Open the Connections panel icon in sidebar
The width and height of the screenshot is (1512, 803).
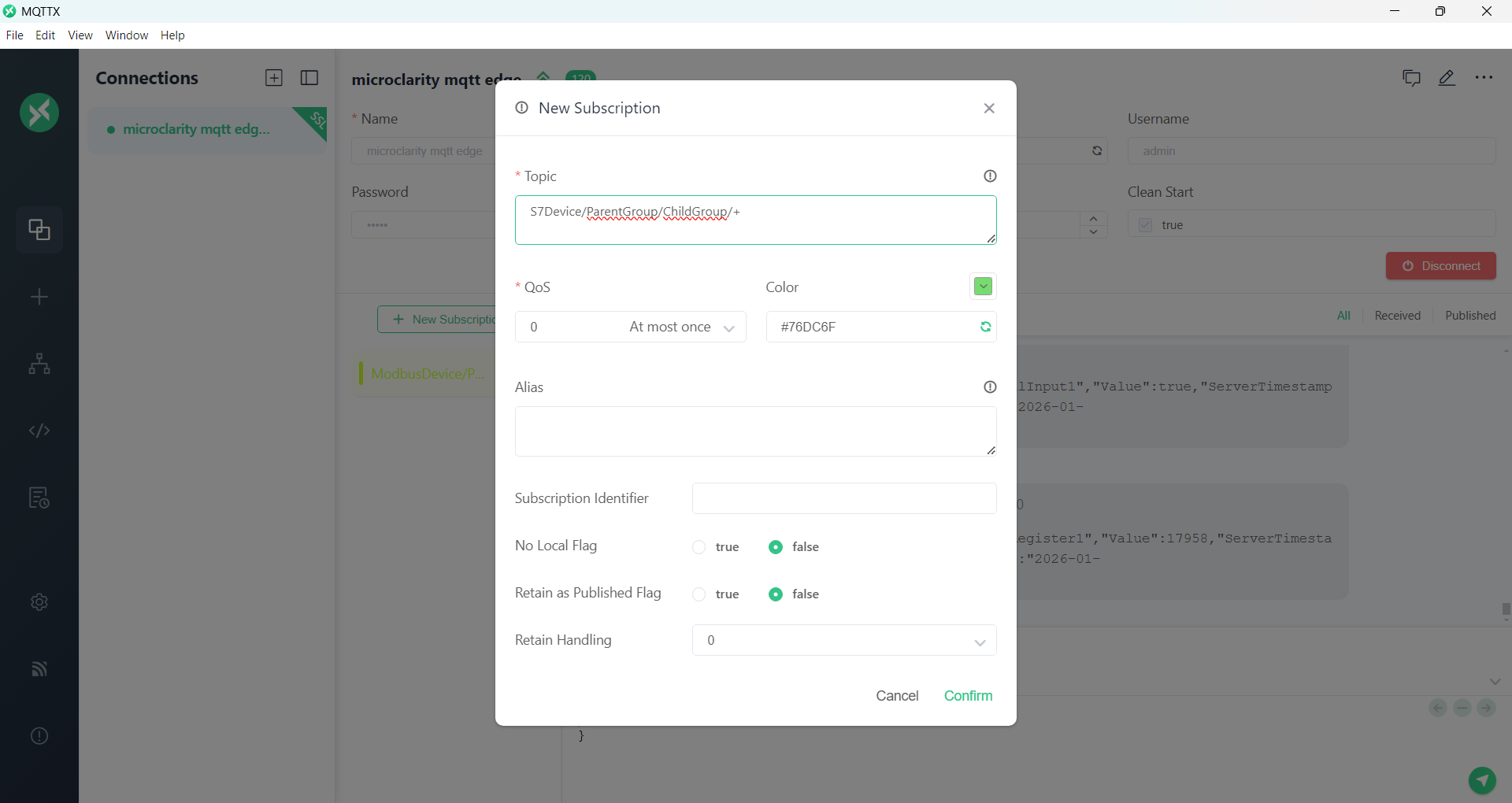tap(39, 230)
